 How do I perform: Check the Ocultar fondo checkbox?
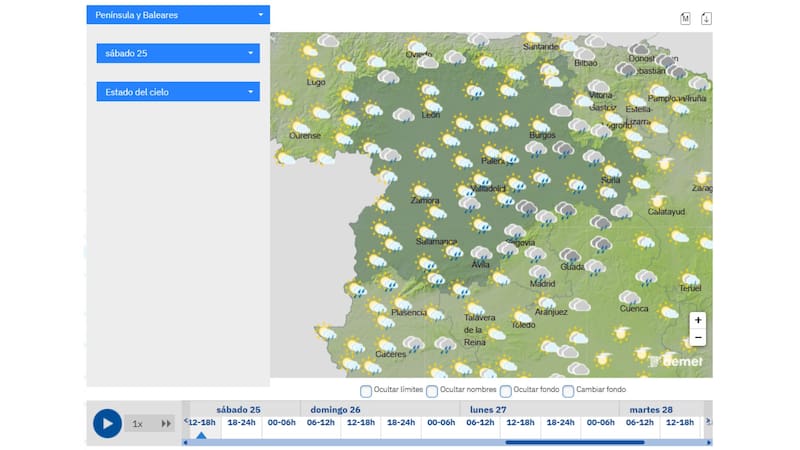[506, 391]
